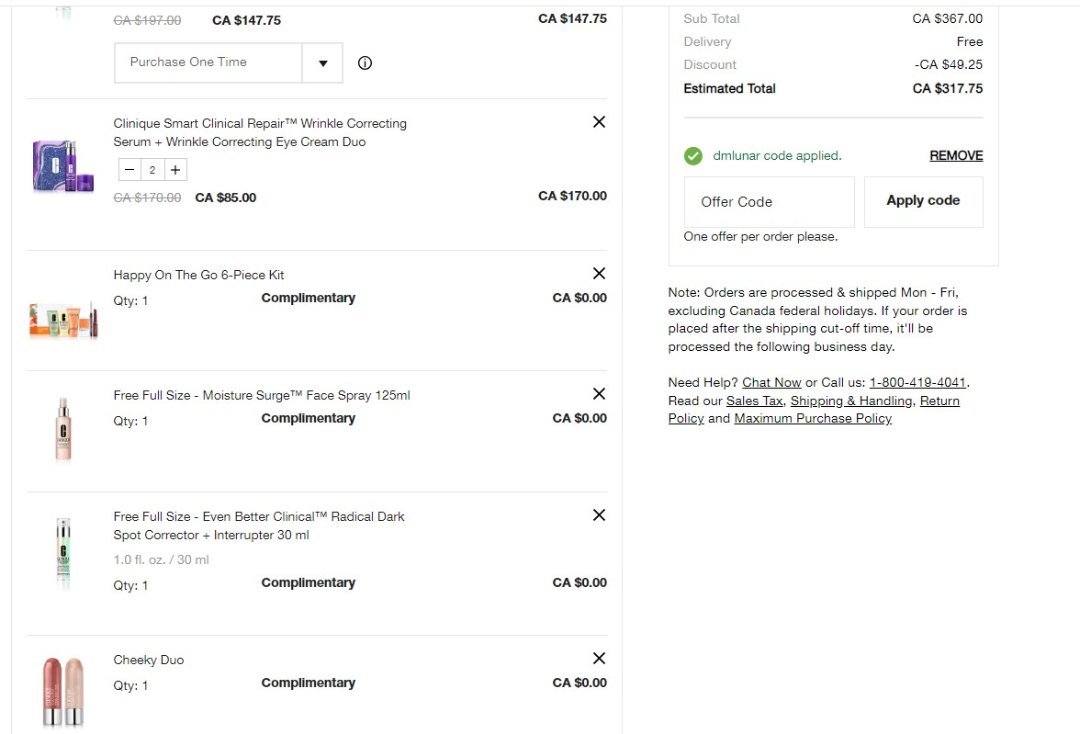Screen dimensions: 1080x734
Task: Remove the Clinique Smart Clinical Repair duo
Action: [x=599, y=122]
